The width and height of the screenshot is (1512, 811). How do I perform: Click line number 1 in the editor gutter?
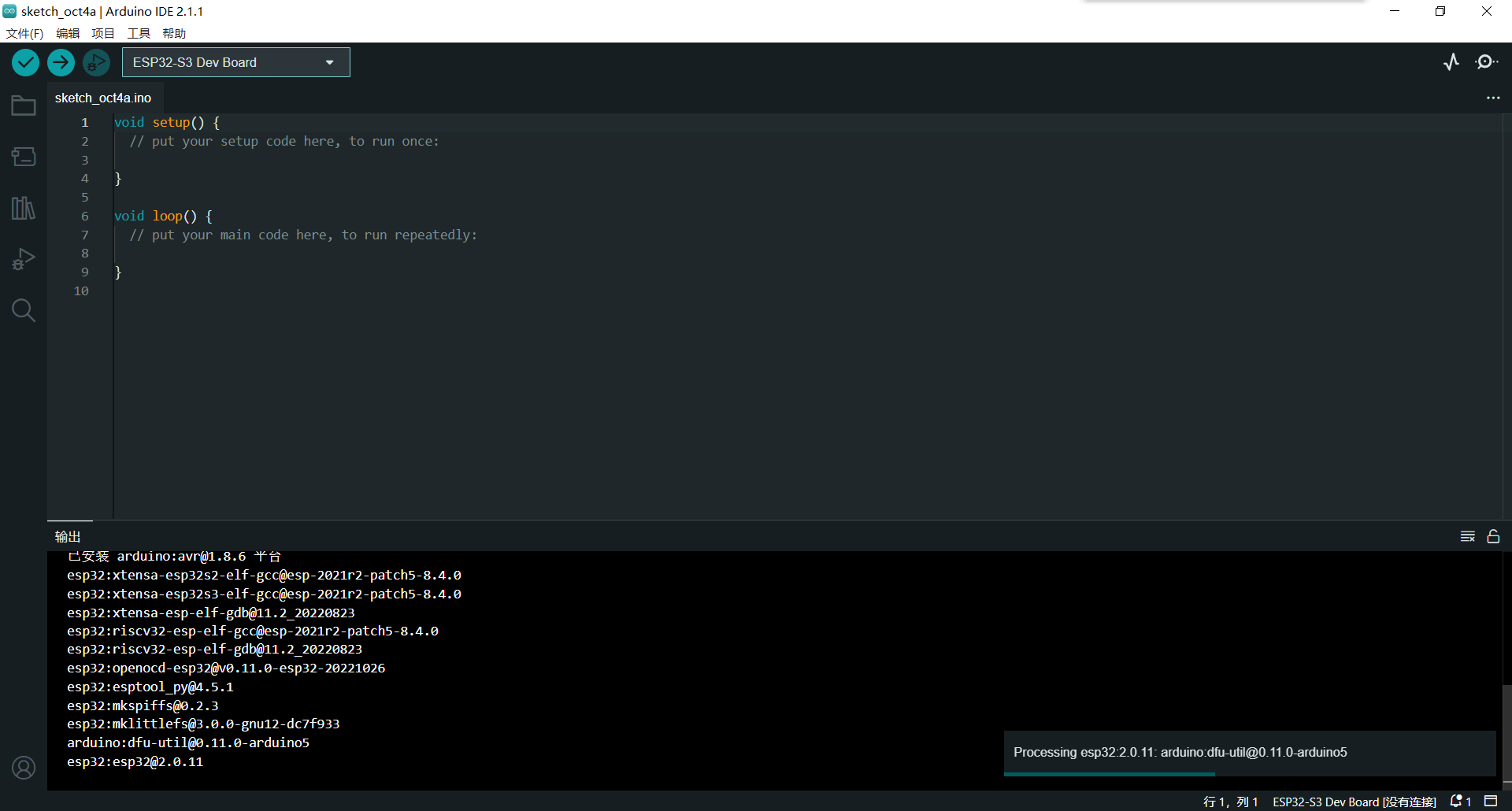84,122
